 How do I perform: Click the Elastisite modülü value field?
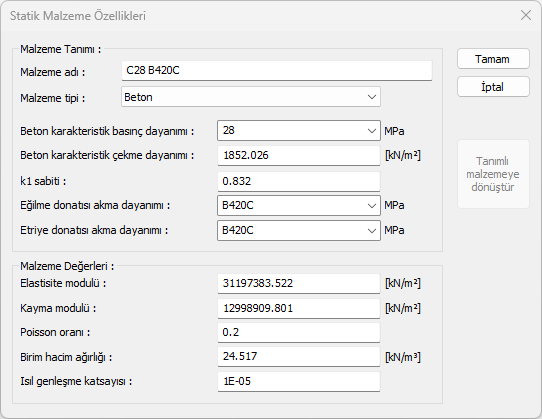pyautogui.click(x=299, y=283)
